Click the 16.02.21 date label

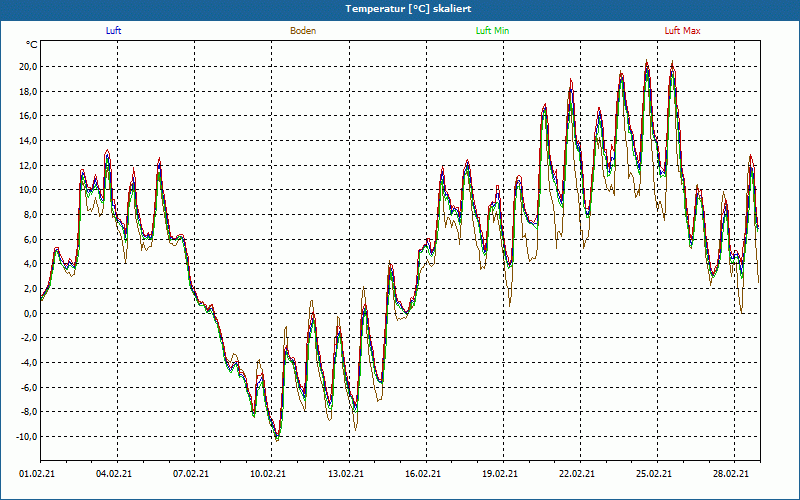click(422, 473)
